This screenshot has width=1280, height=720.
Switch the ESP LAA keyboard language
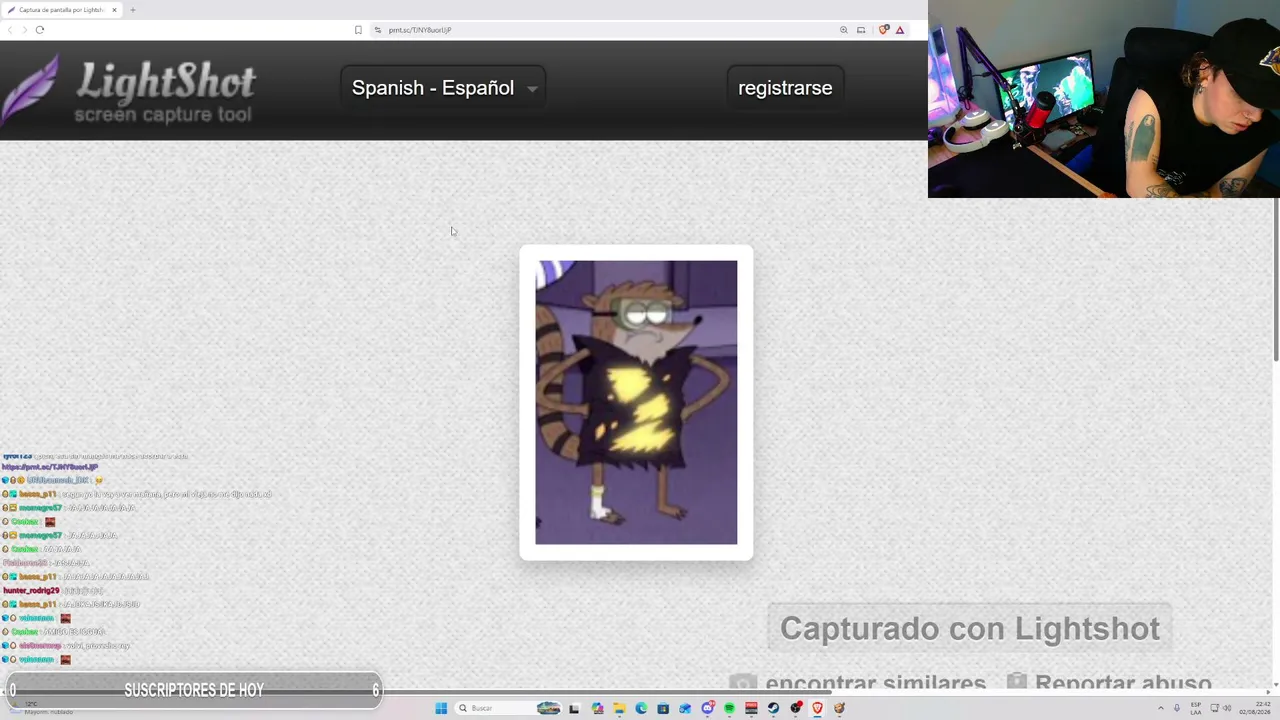1196,708
